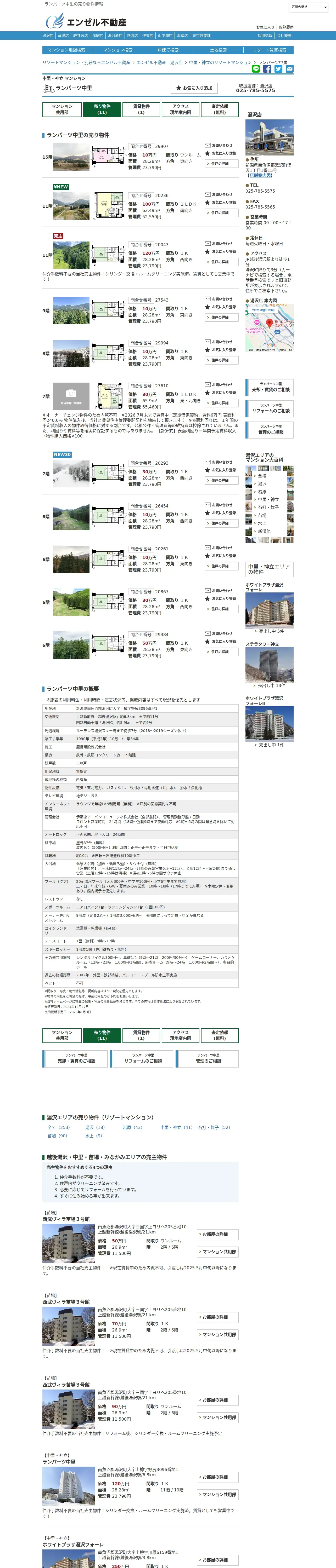Click favorite star for listing 20293
This screenshot has width=336, height=1568.
point(207,470)
